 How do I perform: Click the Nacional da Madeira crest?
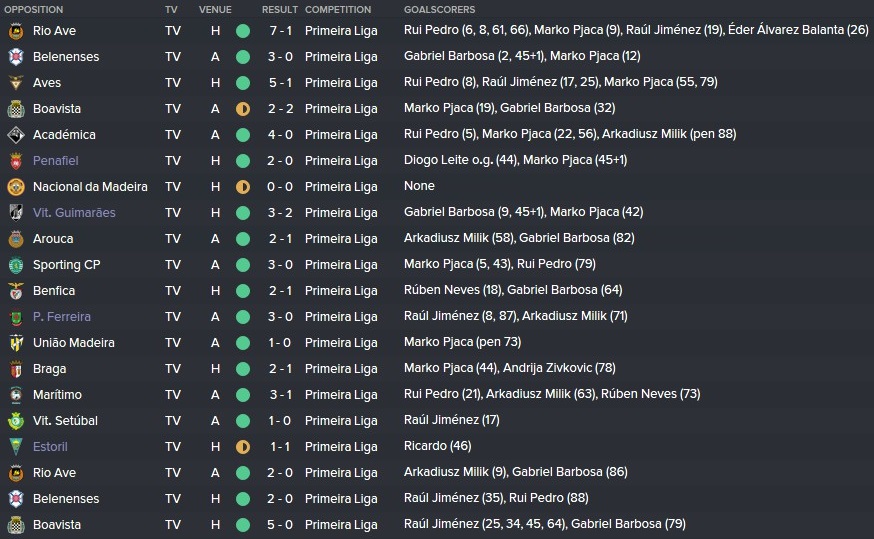16,187
